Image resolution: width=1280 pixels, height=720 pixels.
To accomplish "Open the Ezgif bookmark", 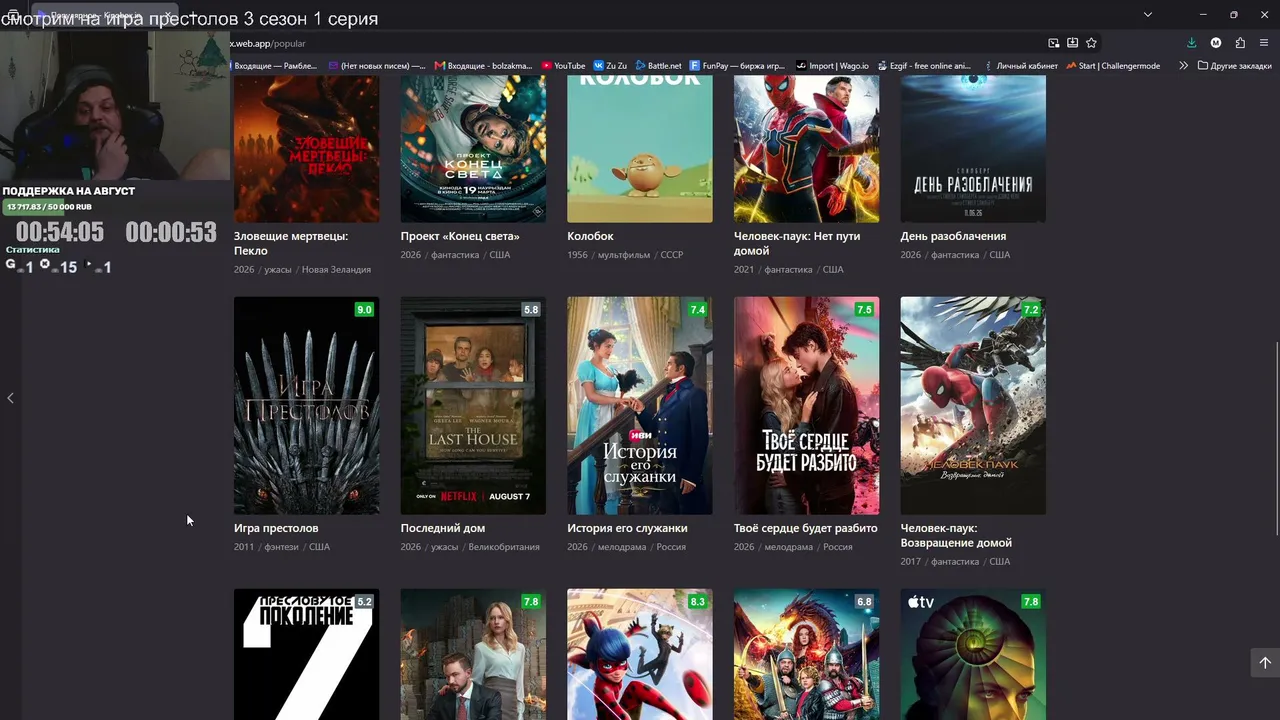I will pos(924,66).
